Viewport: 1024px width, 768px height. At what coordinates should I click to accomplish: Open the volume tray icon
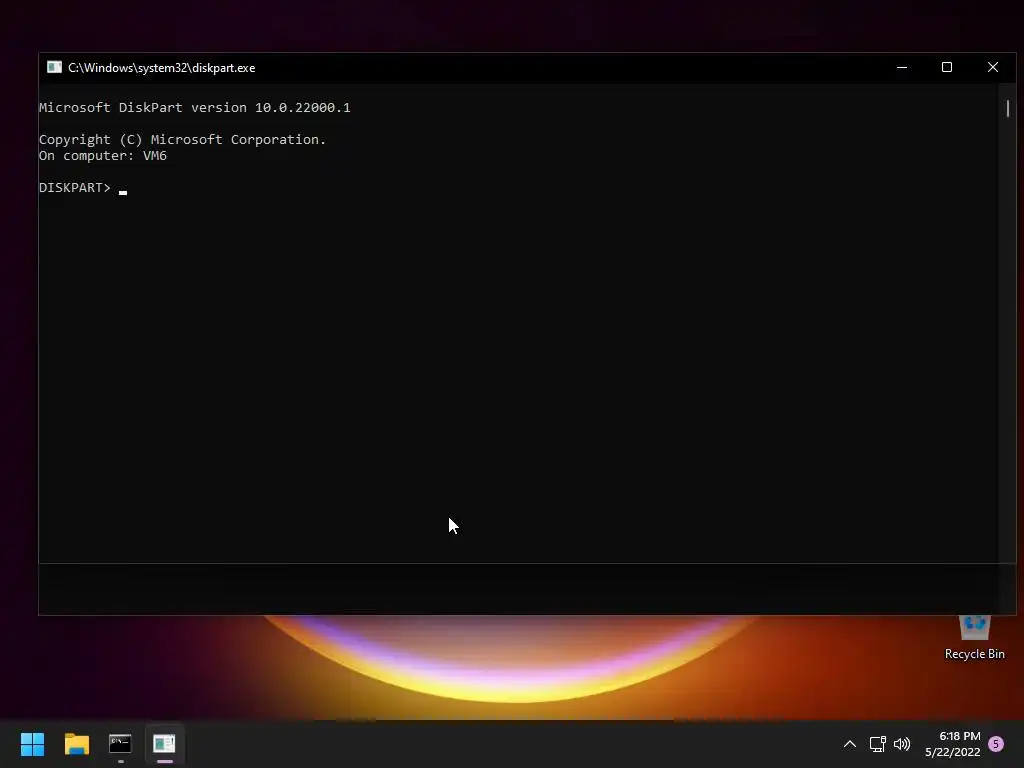(x=902, y=744)
